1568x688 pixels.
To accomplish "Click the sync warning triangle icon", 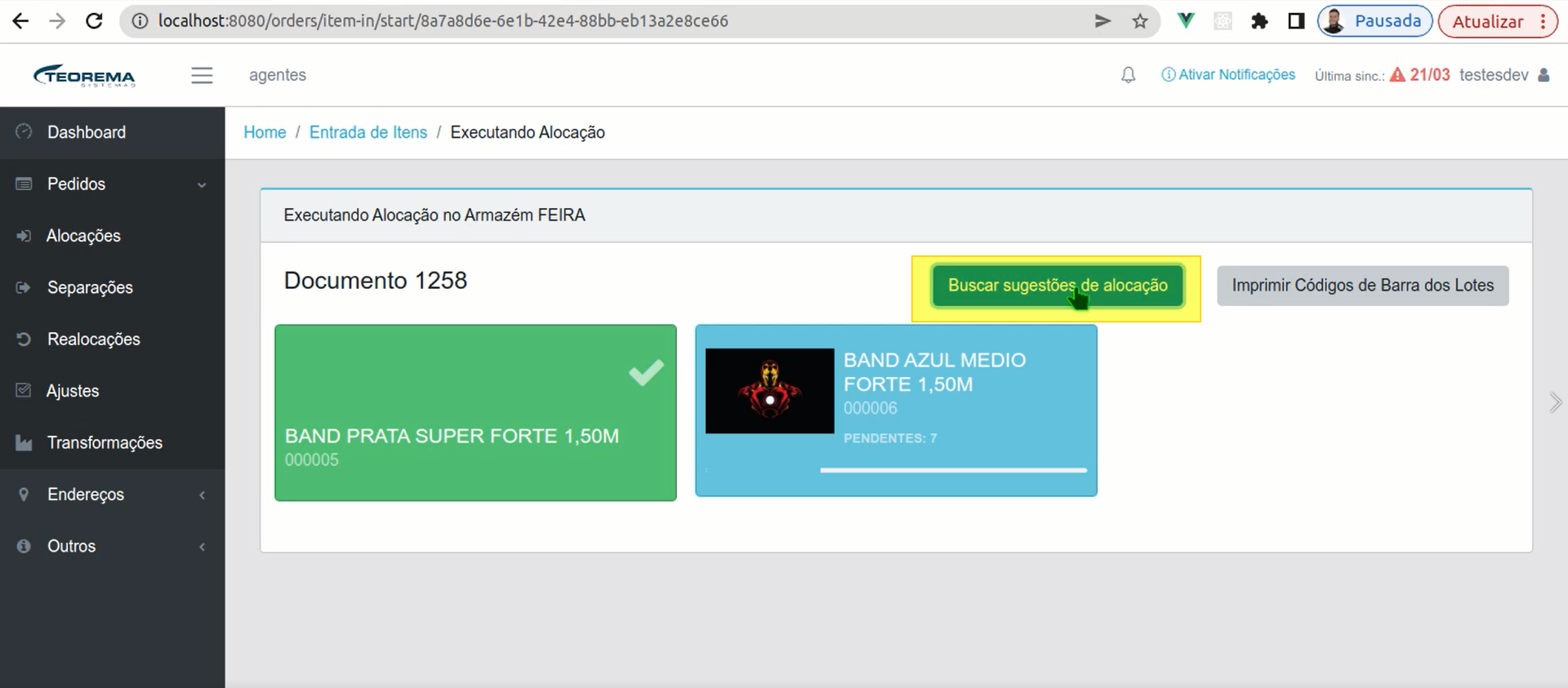I will click(x=1397, y=75).
